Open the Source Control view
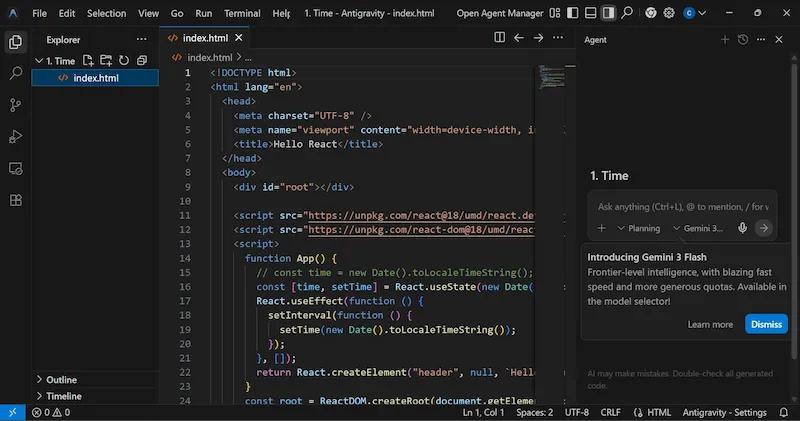 (15, 105)
